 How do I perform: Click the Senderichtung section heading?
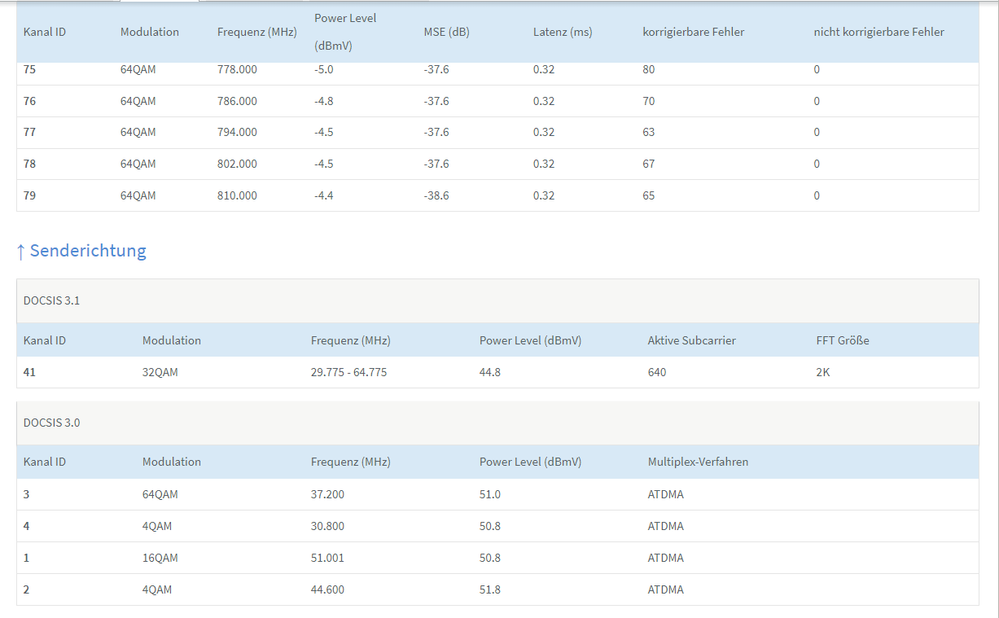click(88, 251)
